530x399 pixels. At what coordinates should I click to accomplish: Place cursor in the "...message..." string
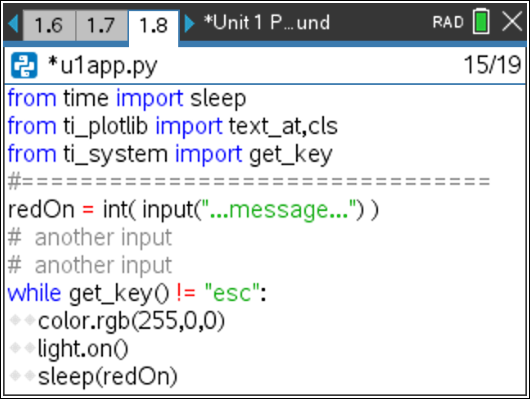pos(283,210)
